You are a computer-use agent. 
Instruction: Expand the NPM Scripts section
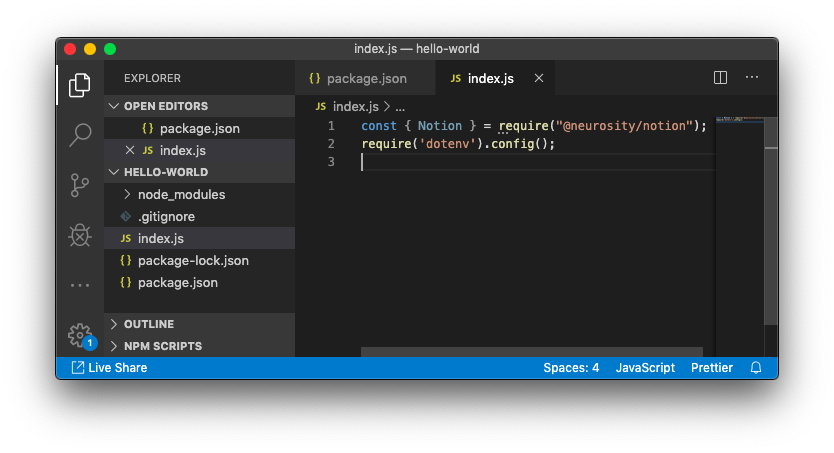coord(162,346)
